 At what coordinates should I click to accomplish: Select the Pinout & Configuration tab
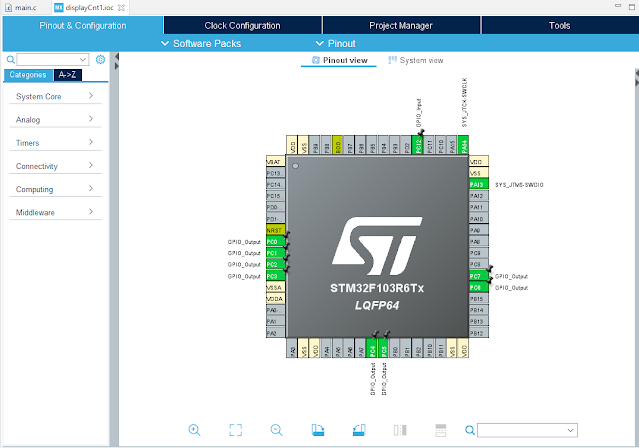point(83,25)
